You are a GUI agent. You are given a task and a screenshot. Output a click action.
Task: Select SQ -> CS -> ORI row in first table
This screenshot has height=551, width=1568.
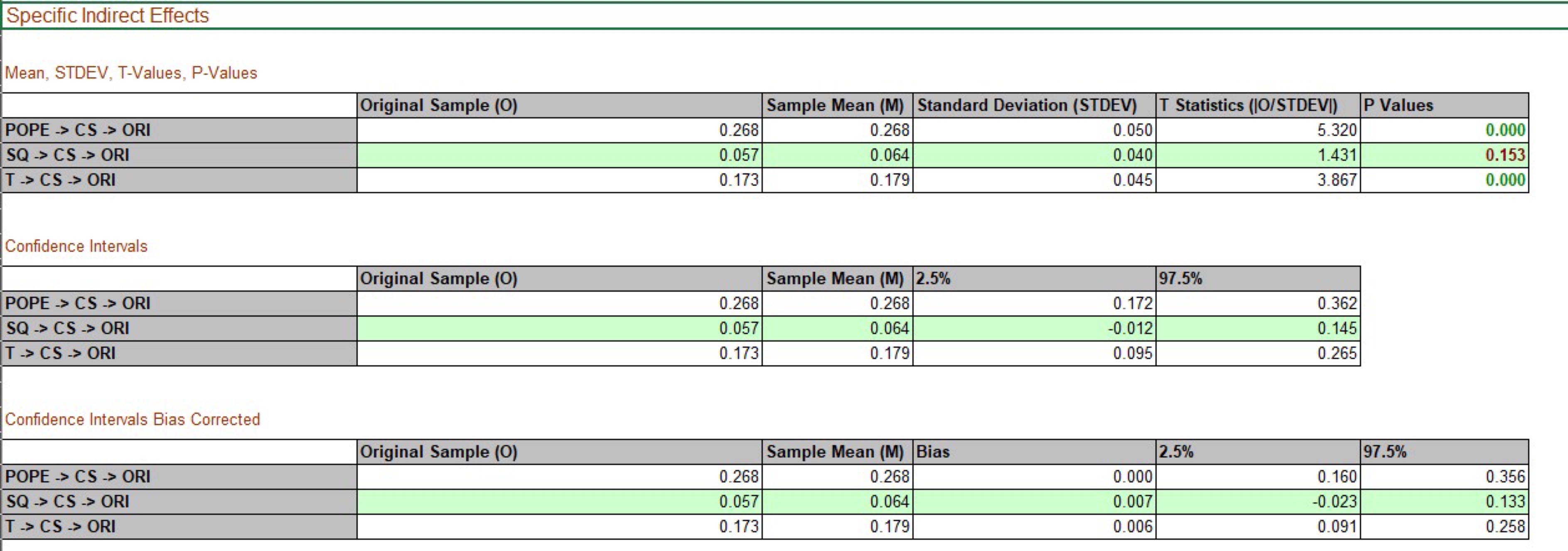[x=68, y=155]
